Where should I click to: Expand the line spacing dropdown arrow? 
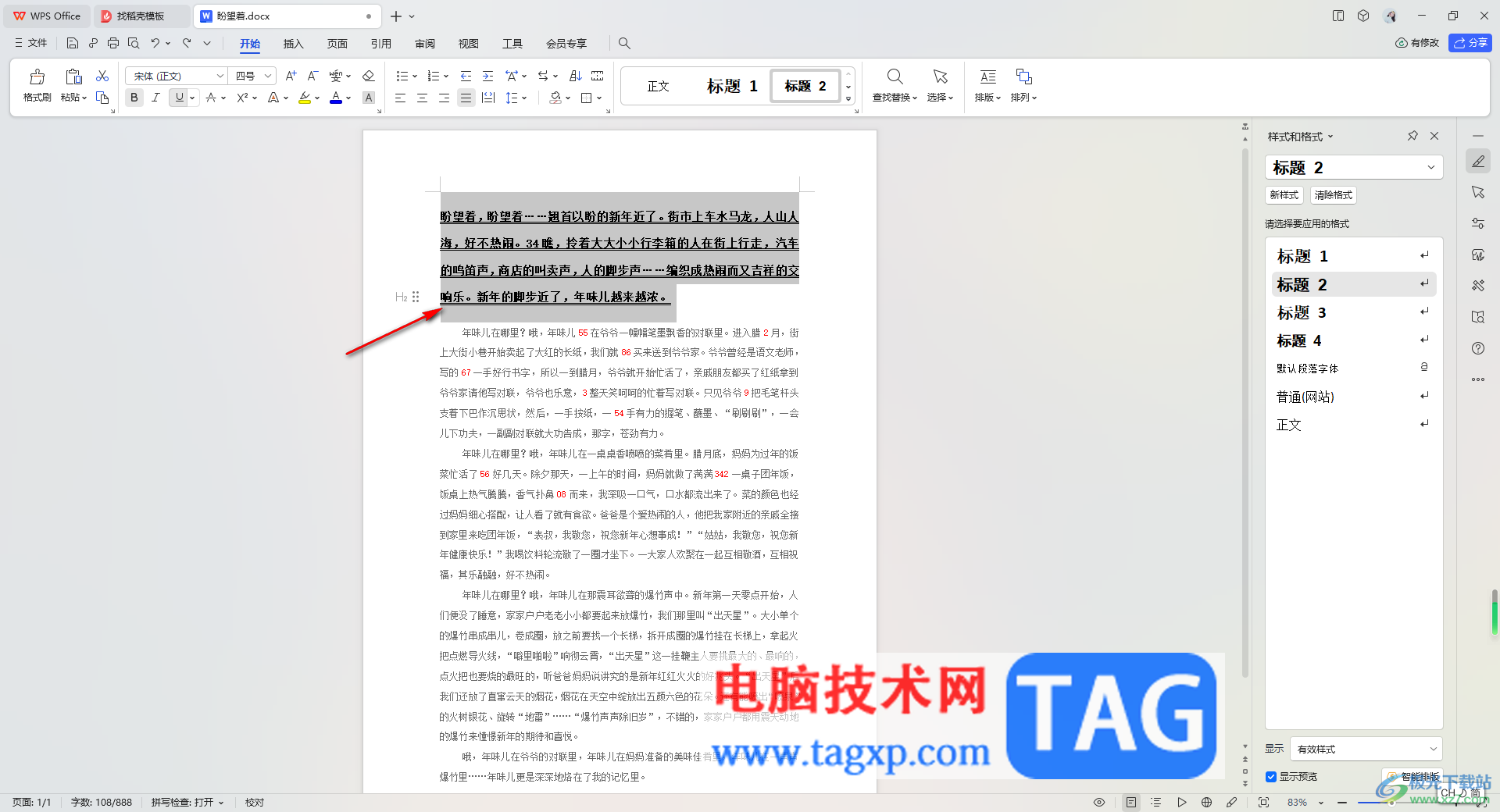tap(524, 98)
